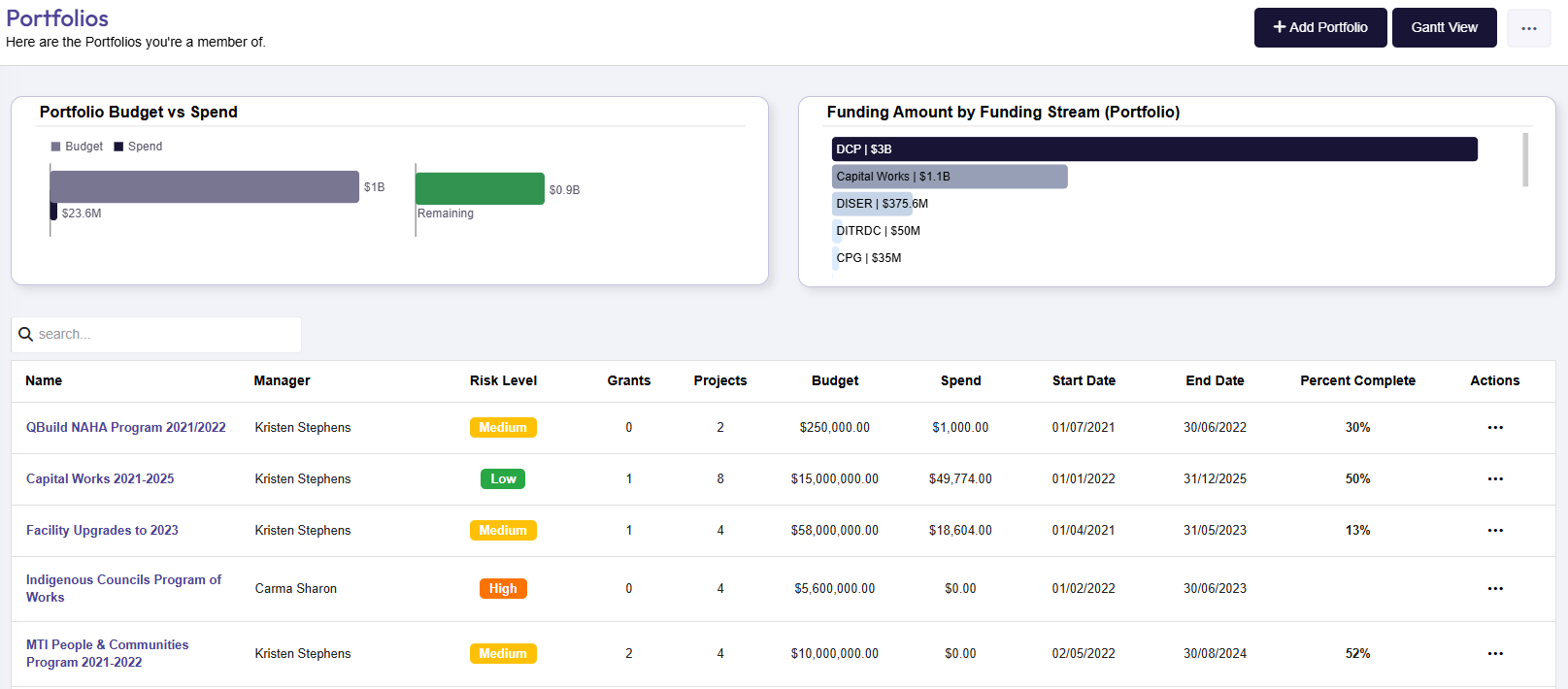Select the $1,000.00 spend cell
1568x689 pixels.
pyautogui.click(x=960, y=427)
